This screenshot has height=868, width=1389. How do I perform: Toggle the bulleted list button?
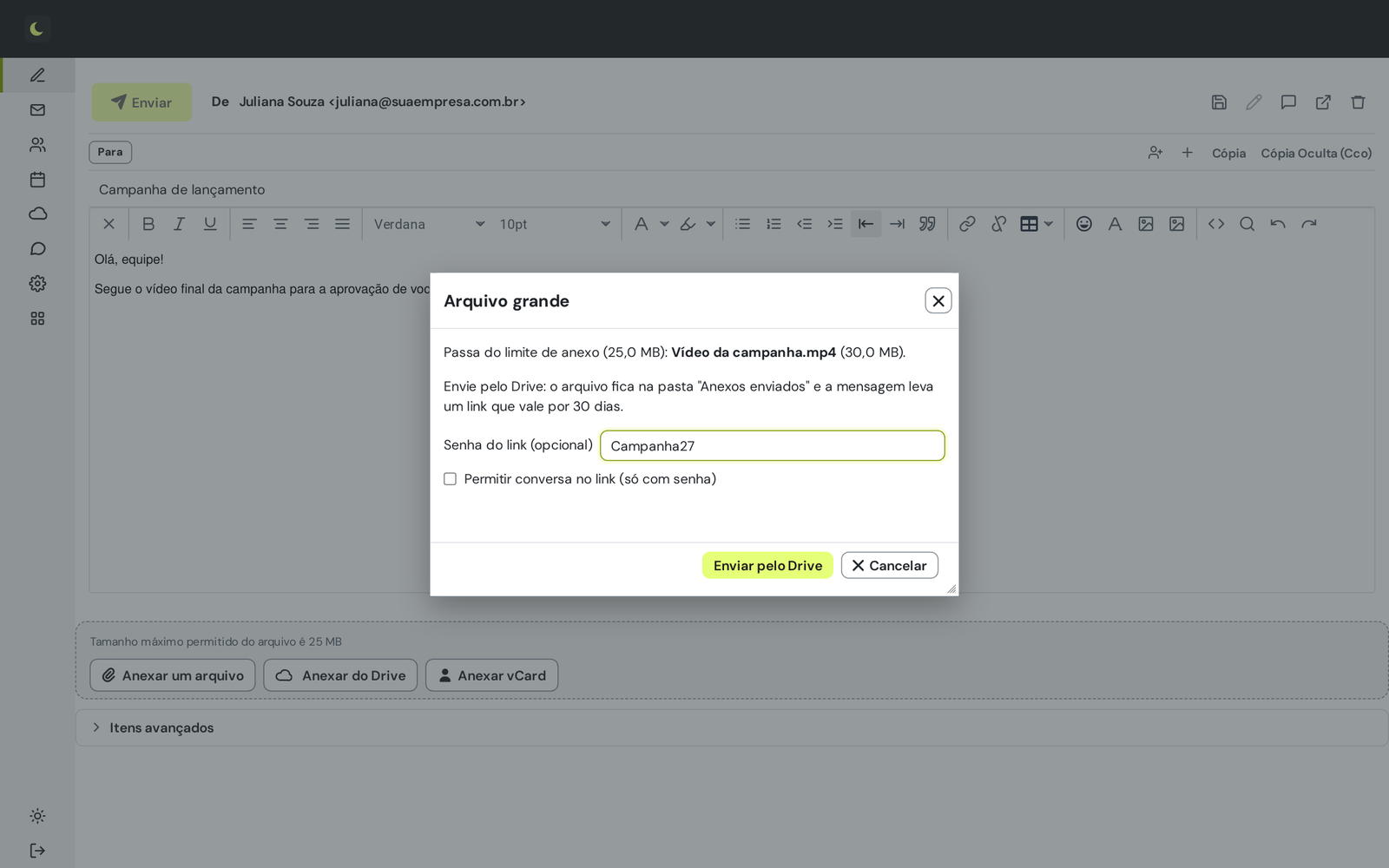click(x=742, y=224)
